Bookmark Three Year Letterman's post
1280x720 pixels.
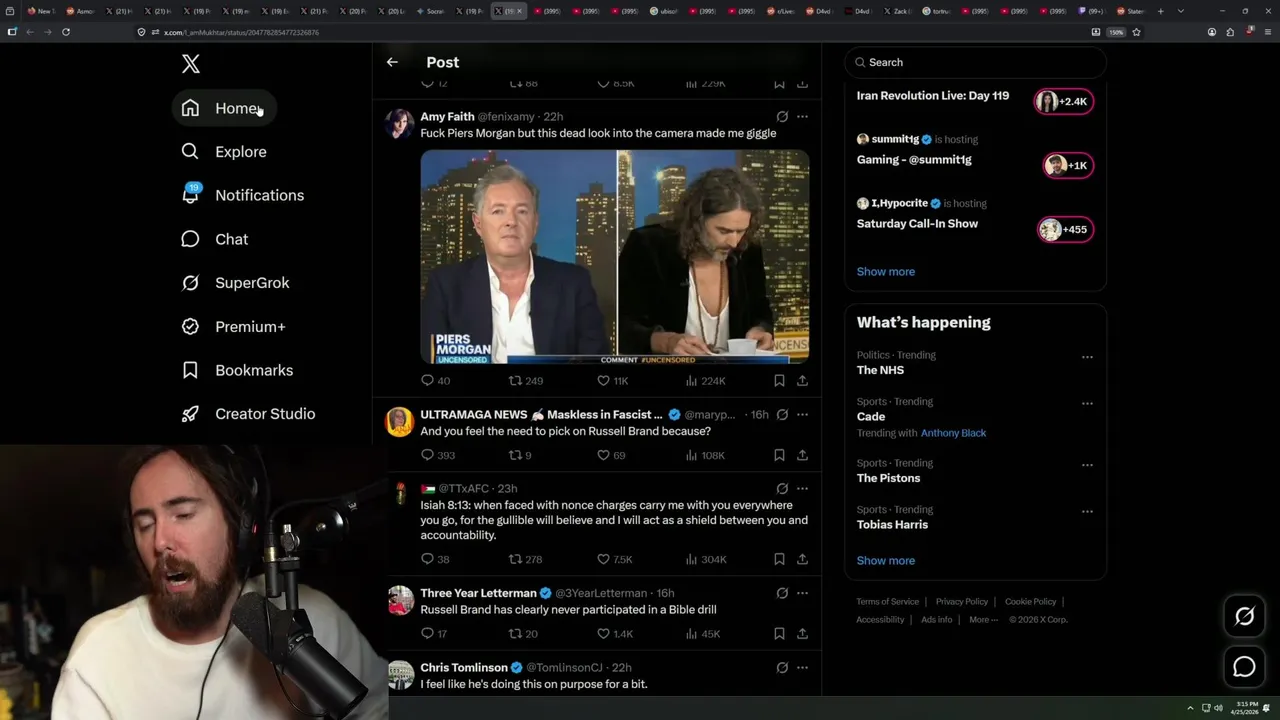pos(779,634)
